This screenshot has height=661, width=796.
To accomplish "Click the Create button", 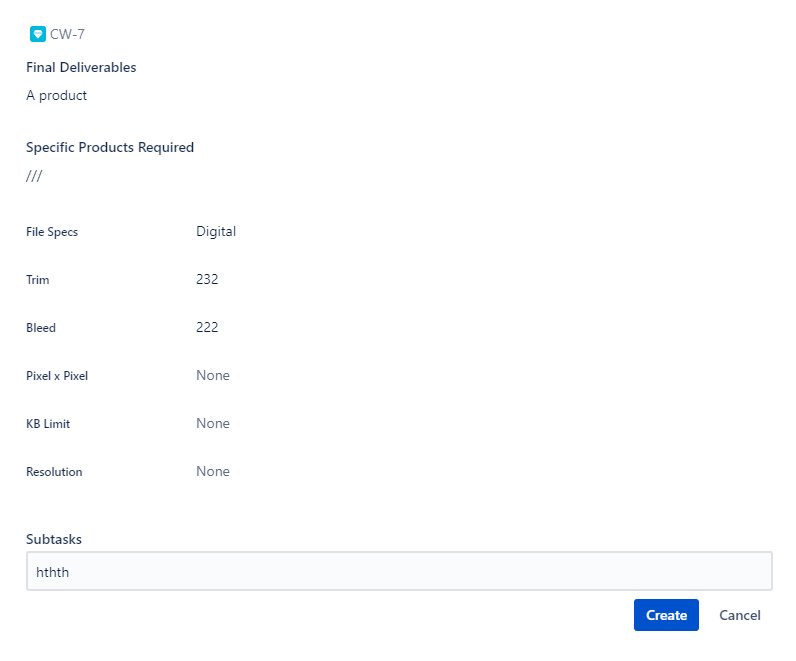I will point(666,615).
